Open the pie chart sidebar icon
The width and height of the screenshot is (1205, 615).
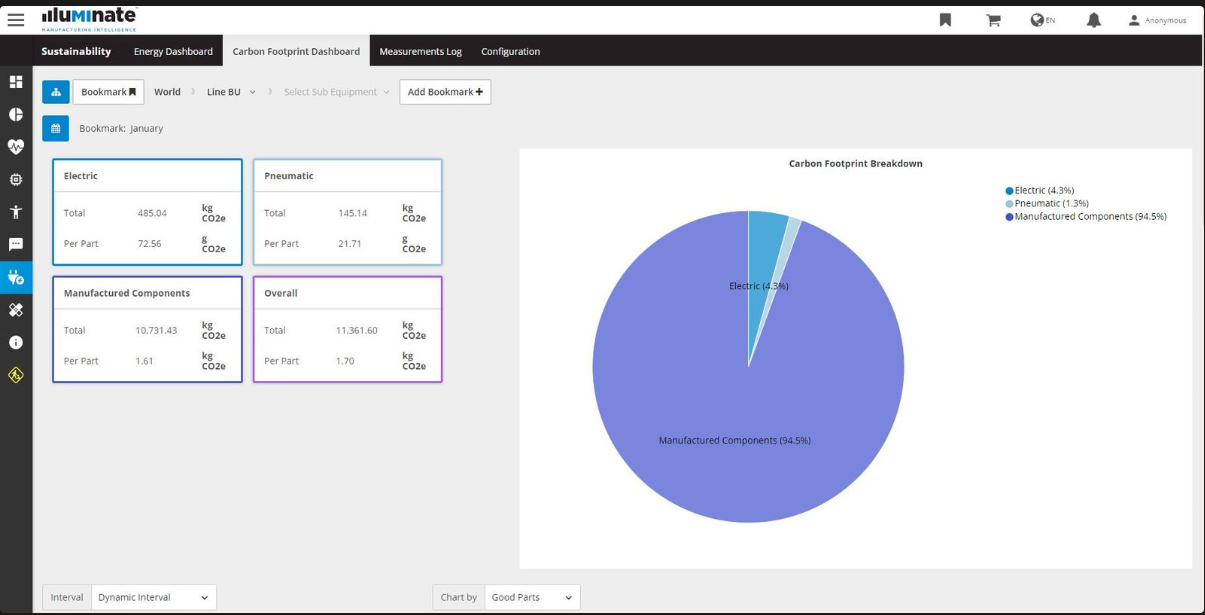tap(16, 114)
